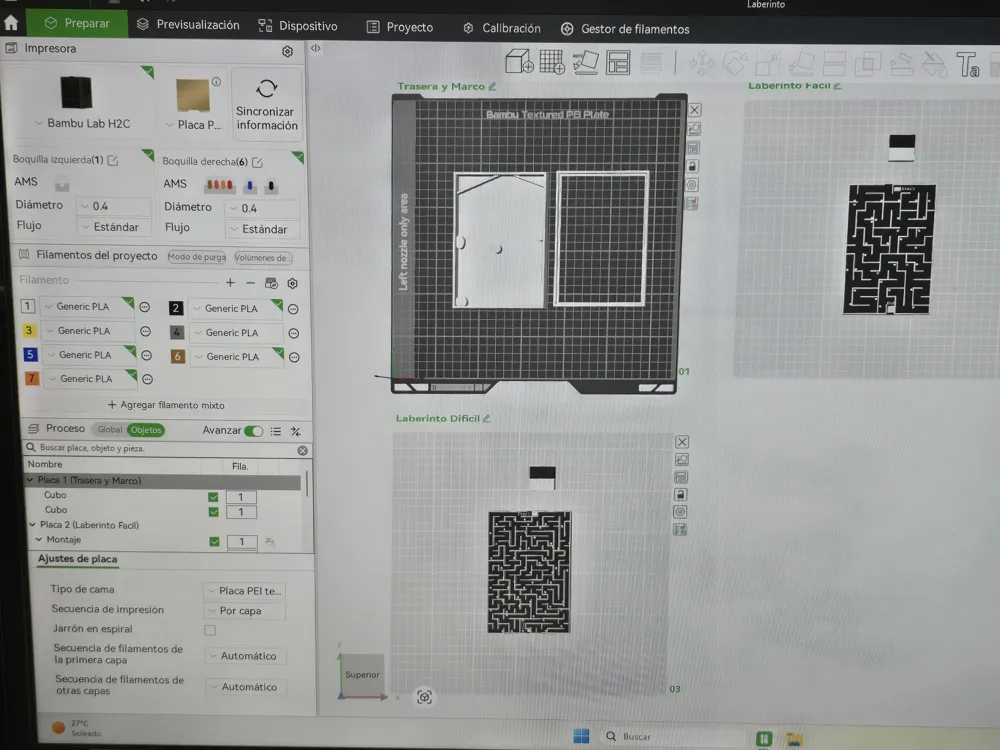Open left nozzle Diámetro 0.4 dropdown
Screen dimensions: 1000x750
[x=113, y=206]
